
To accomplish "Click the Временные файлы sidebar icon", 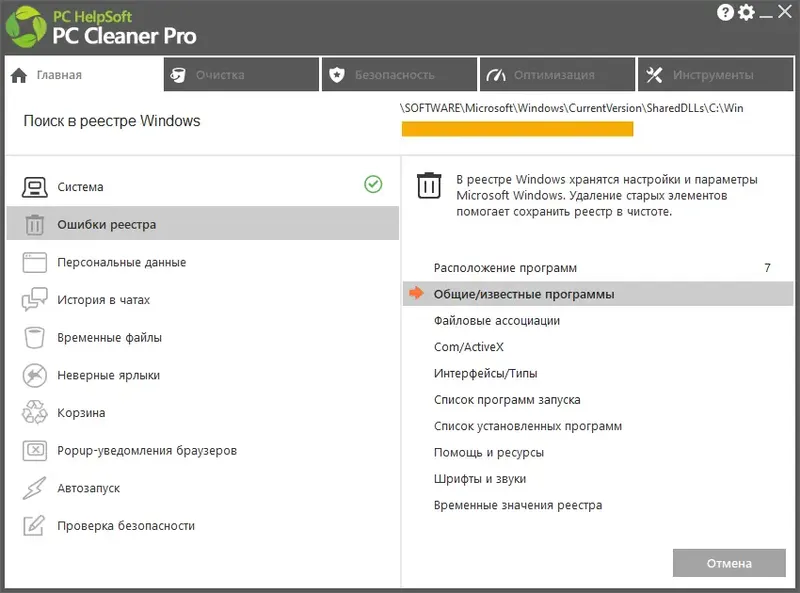I will pos(33,337).
